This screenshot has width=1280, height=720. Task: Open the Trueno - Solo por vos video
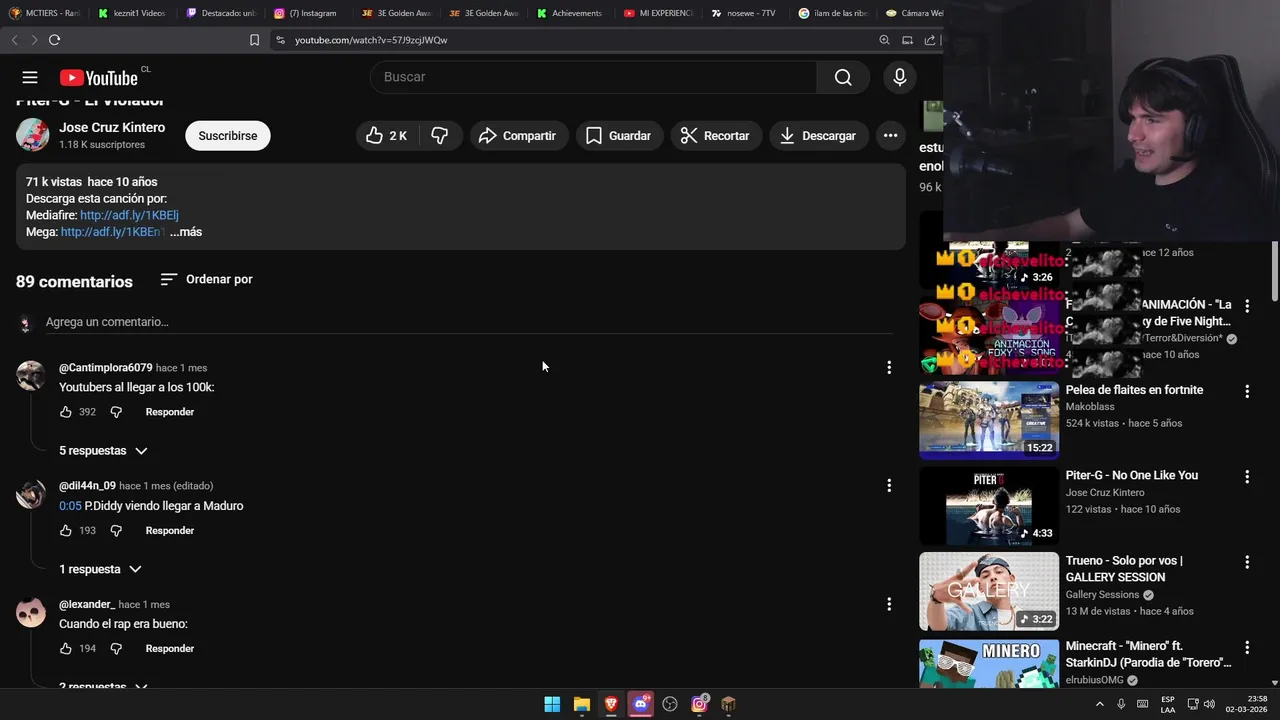[x=989, y=591]
